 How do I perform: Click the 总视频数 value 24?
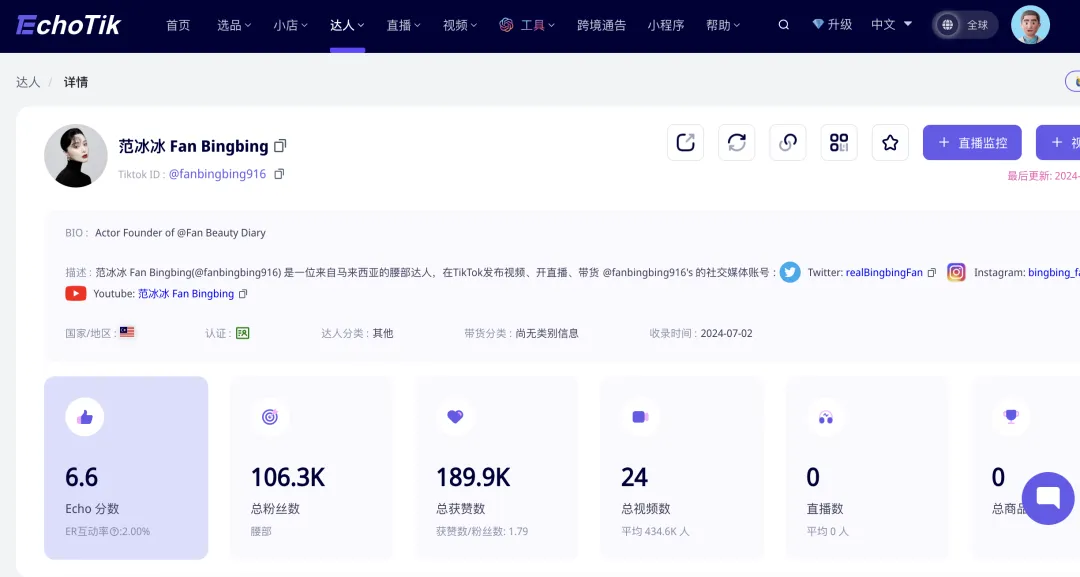[x=634, y=477]
